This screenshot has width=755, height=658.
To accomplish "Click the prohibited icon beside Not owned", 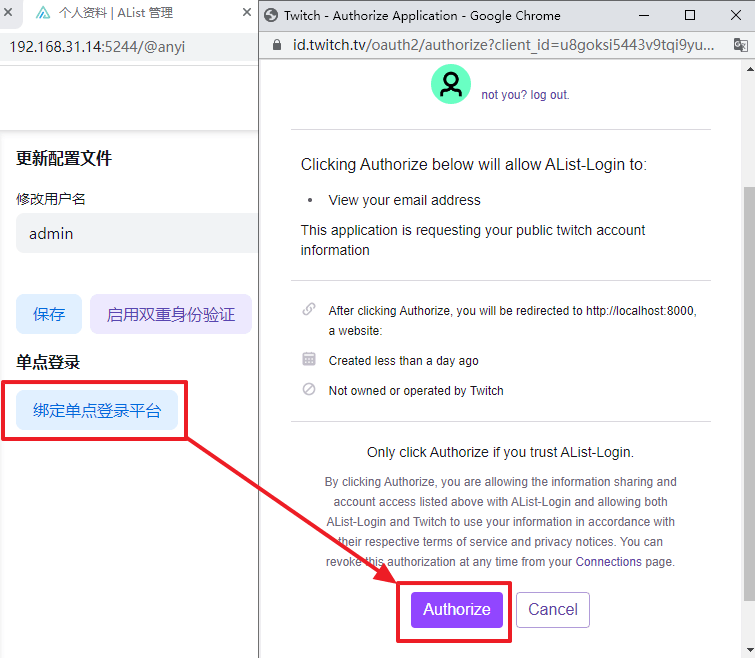I will click(309, 389).
